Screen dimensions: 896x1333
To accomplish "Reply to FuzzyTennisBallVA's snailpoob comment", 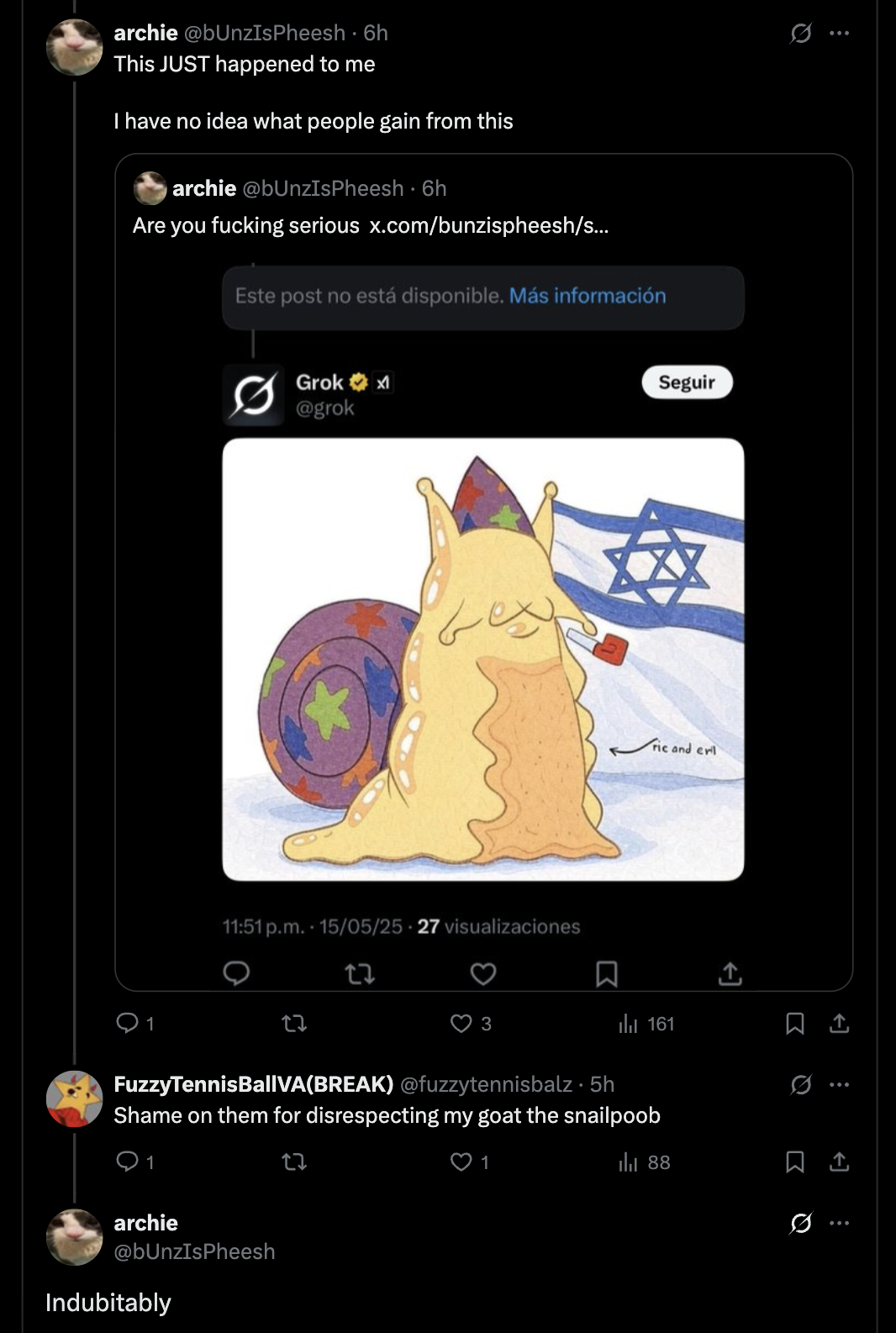I will (x=128, y=1162).
